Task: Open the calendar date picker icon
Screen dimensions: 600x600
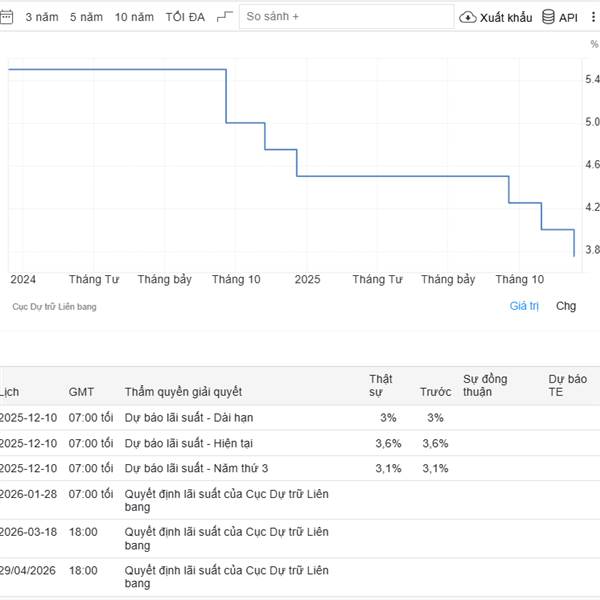Action: tap(5, 17)
